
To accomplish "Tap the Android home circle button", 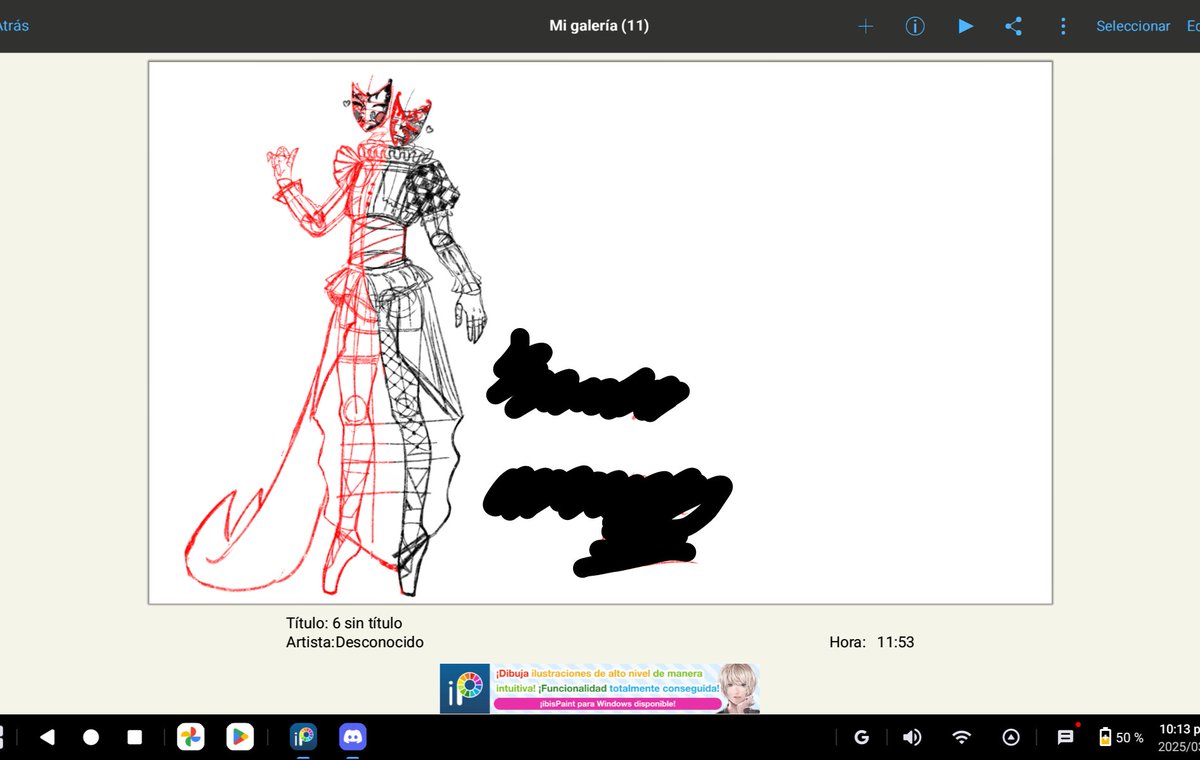I will point(91,737).
